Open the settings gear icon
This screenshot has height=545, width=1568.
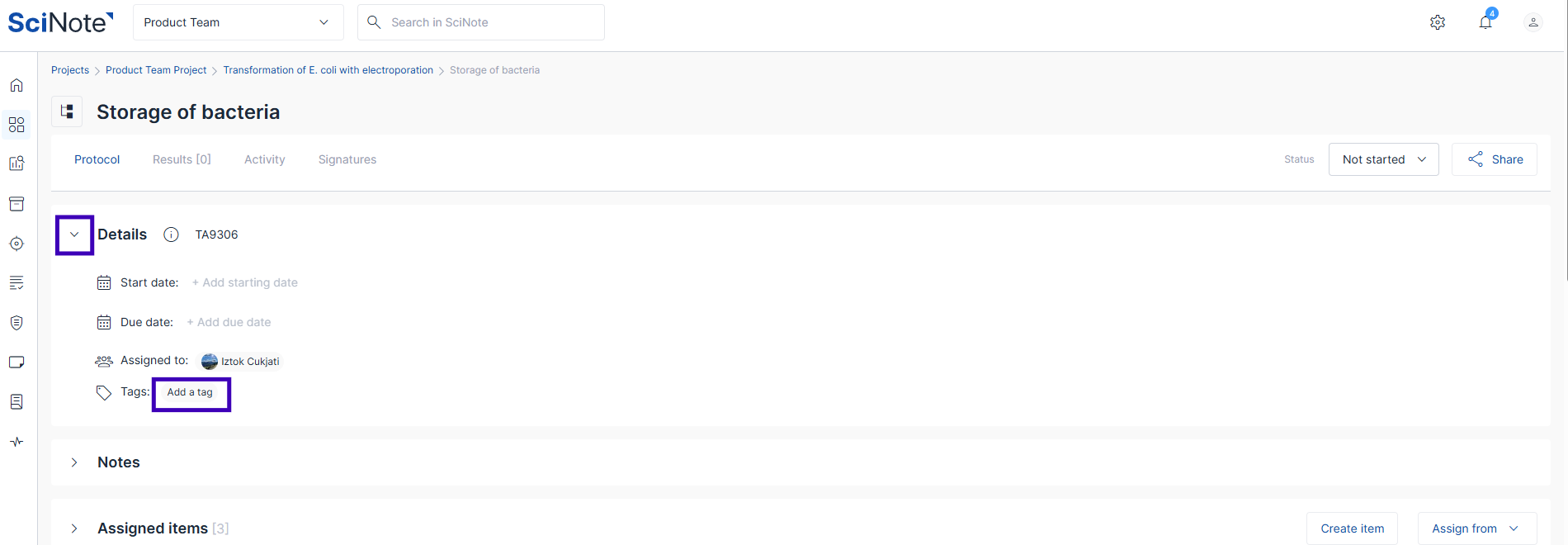pyautogui.click(x=1438, y=22)
